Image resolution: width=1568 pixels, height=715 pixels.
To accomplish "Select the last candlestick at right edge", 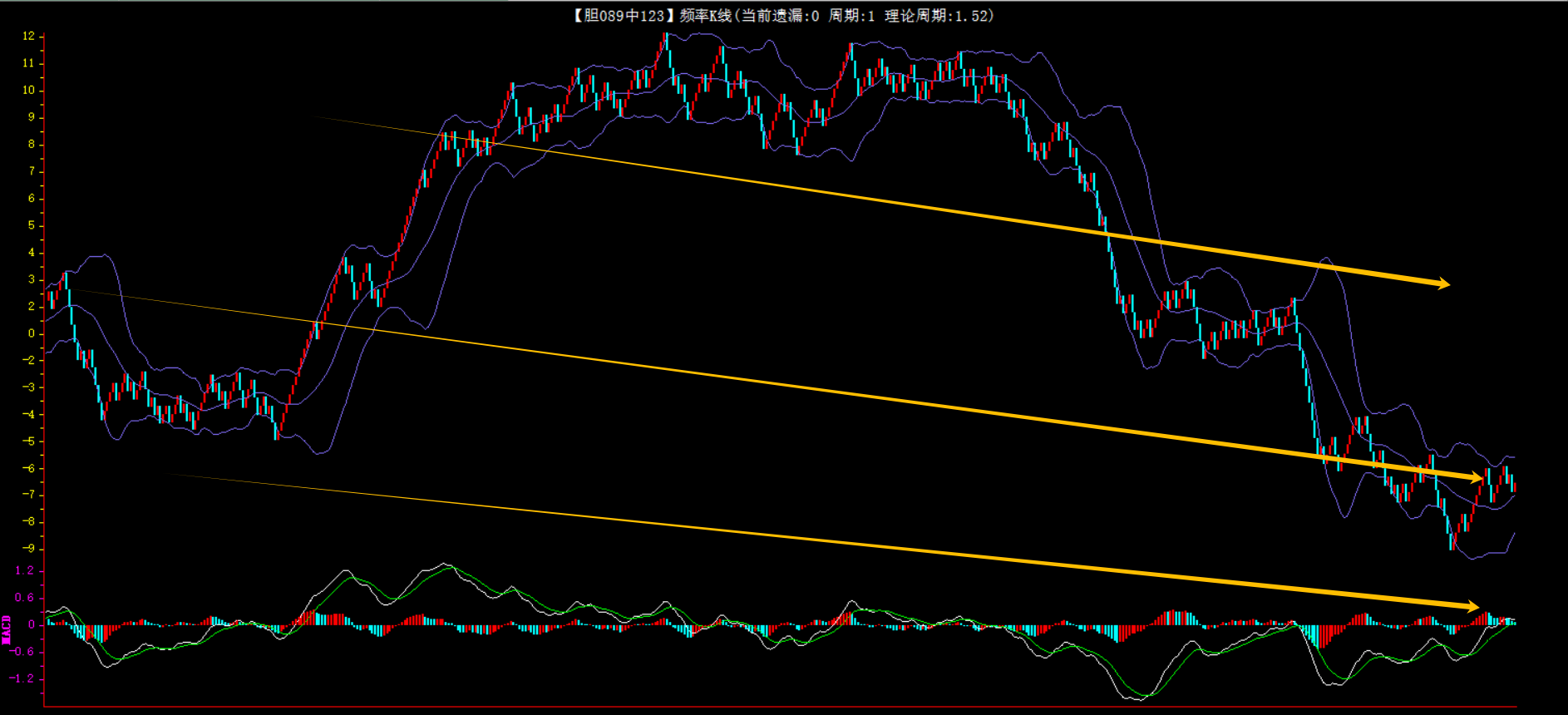I will [1514, 487].
